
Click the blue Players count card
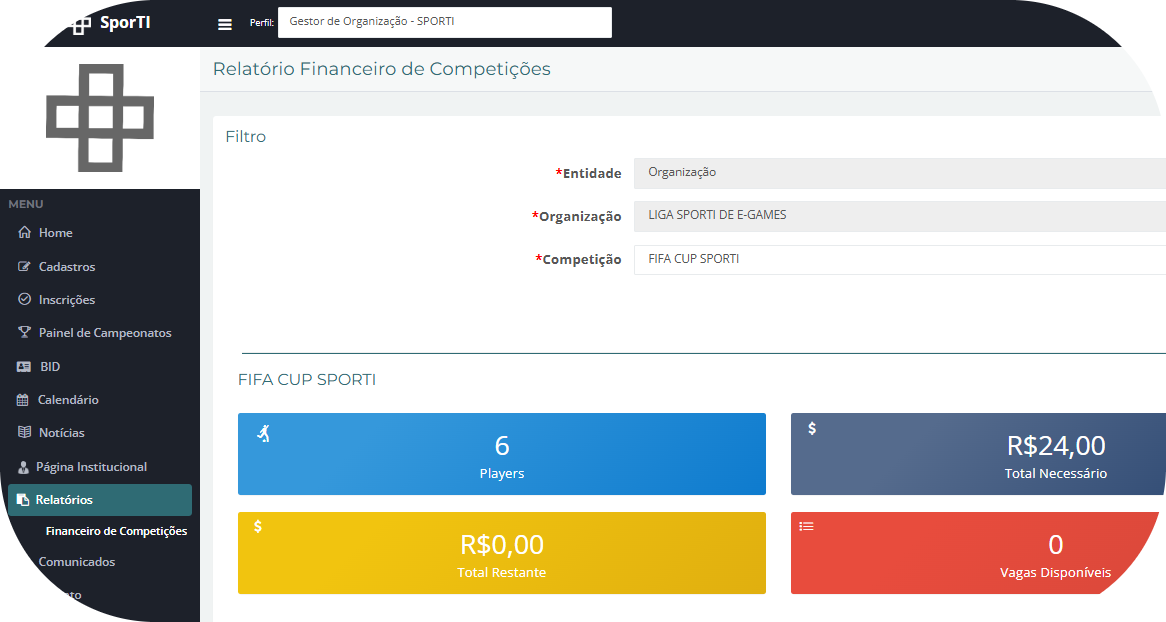[x=501, y=454]
